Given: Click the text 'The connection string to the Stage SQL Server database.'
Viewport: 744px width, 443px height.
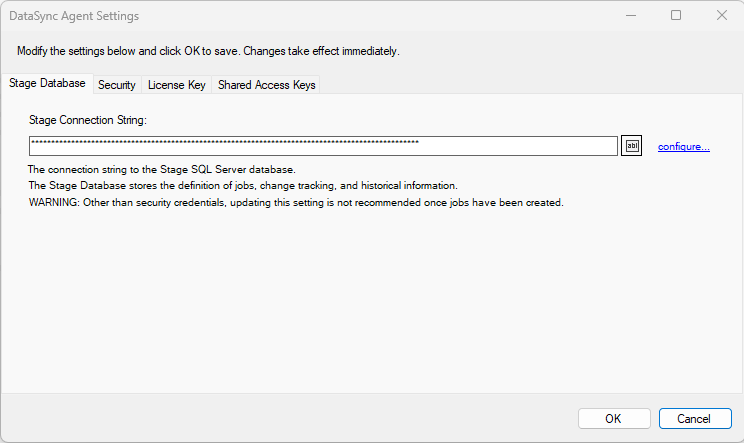Looking at the screenshot, I should tap(162, 169).
